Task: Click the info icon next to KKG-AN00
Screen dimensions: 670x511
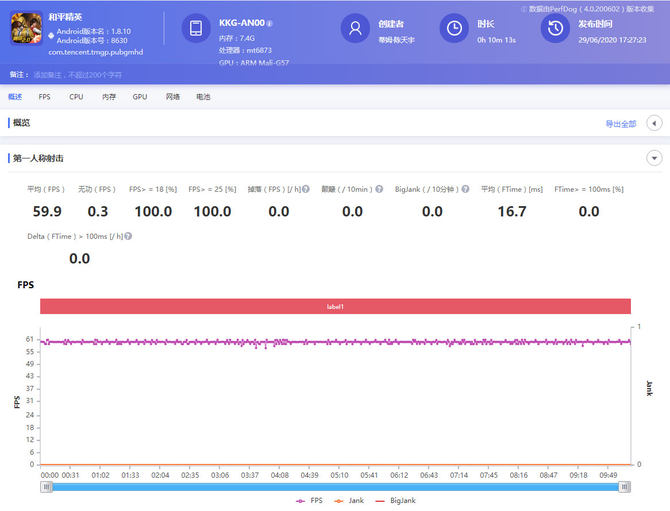Action: pos(270,23)
